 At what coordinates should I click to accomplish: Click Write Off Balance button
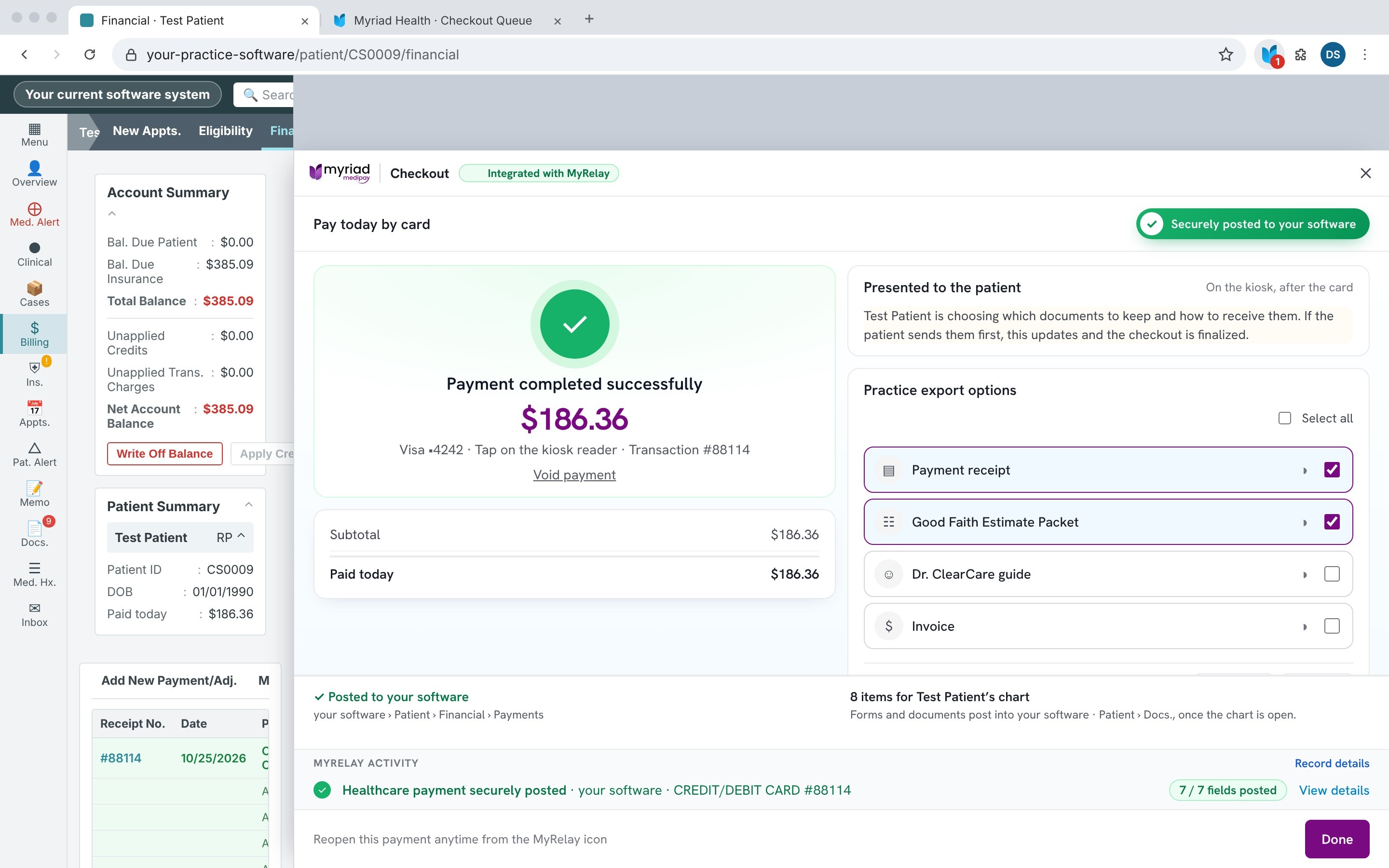(164, 453)
